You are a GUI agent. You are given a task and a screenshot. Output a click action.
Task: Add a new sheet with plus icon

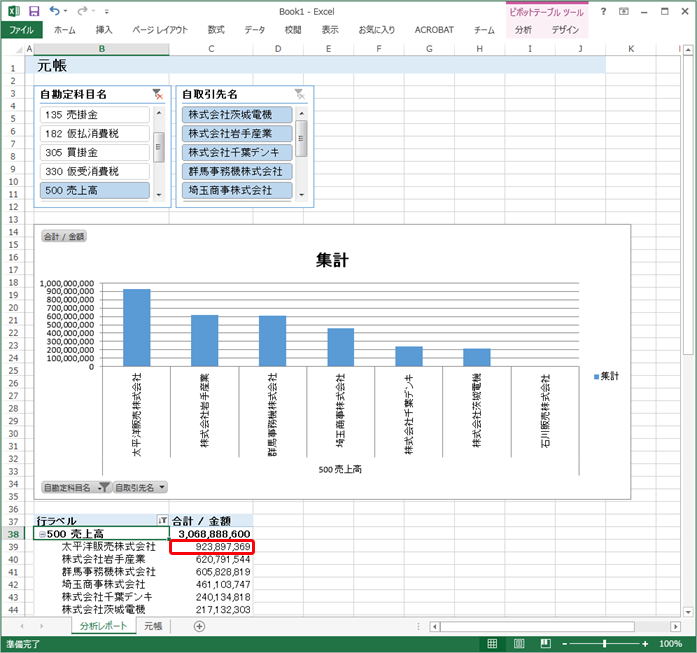[x=199, y=626]
